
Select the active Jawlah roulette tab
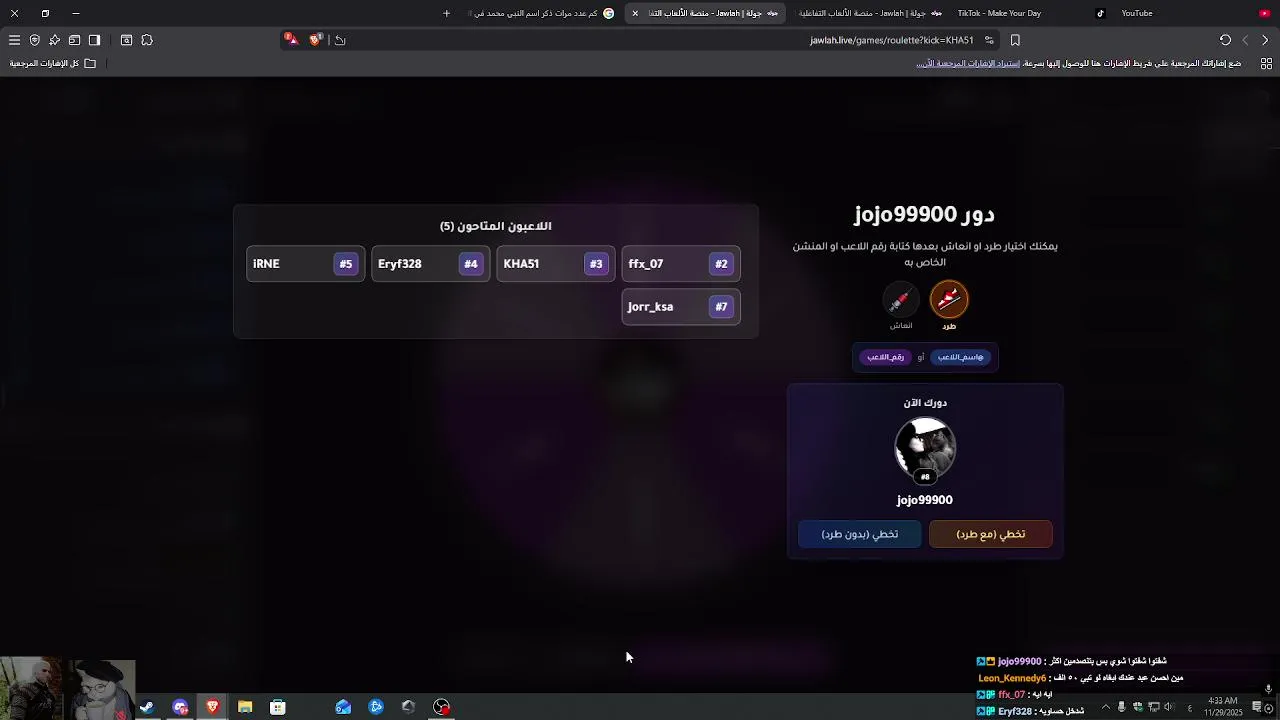pyautogui.click(x=705, y=13)
